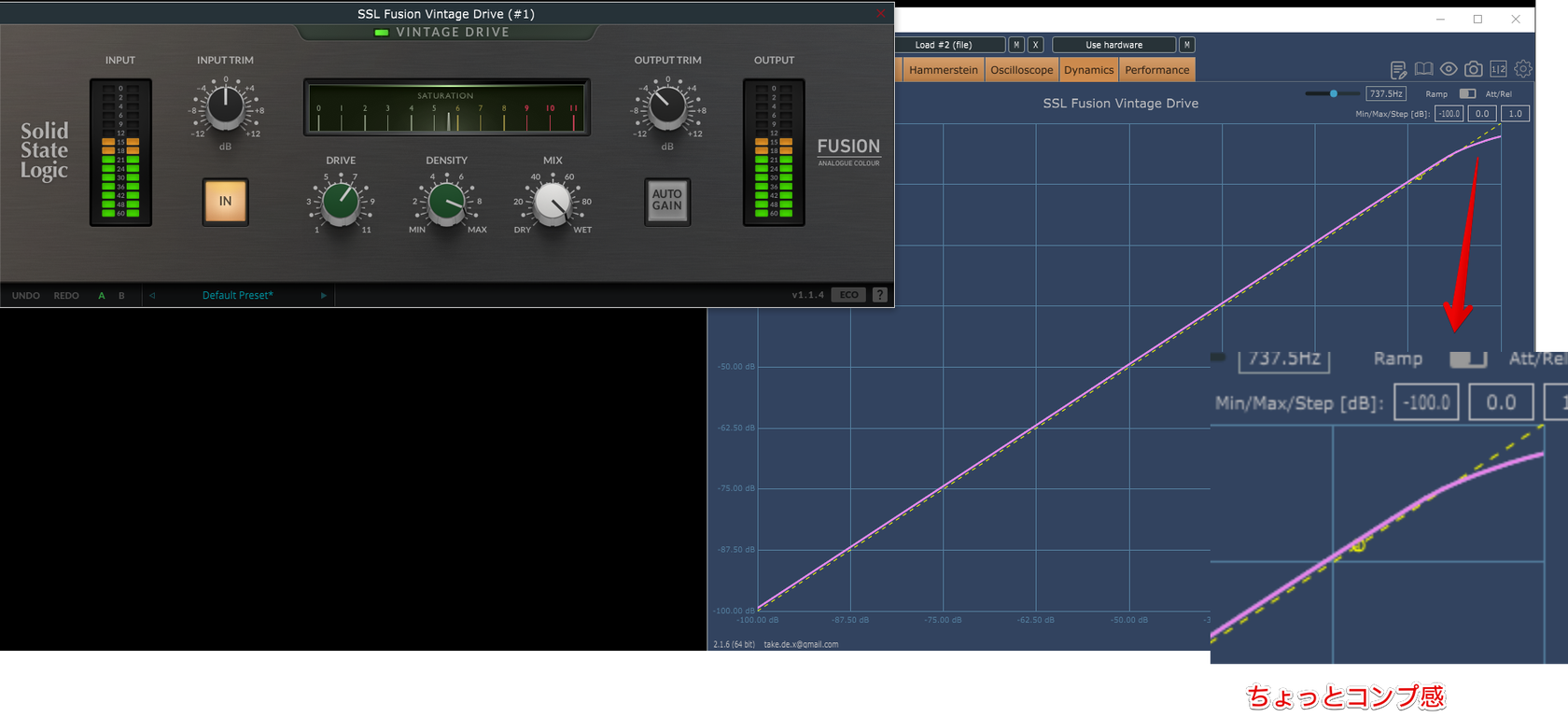Click the 1|2 channel compare icon
1568x717 pixels.
coord(1498,69)
